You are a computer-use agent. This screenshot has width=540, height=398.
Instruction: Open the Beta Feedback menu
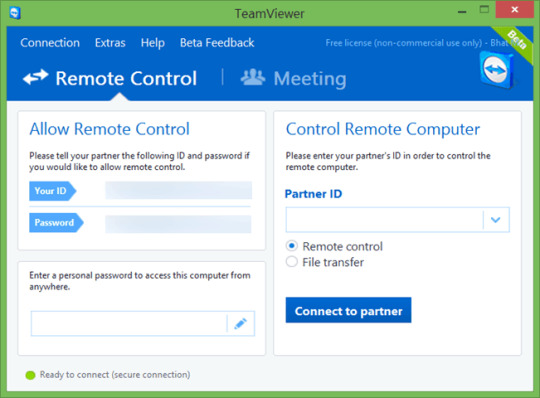coord(217,43)
